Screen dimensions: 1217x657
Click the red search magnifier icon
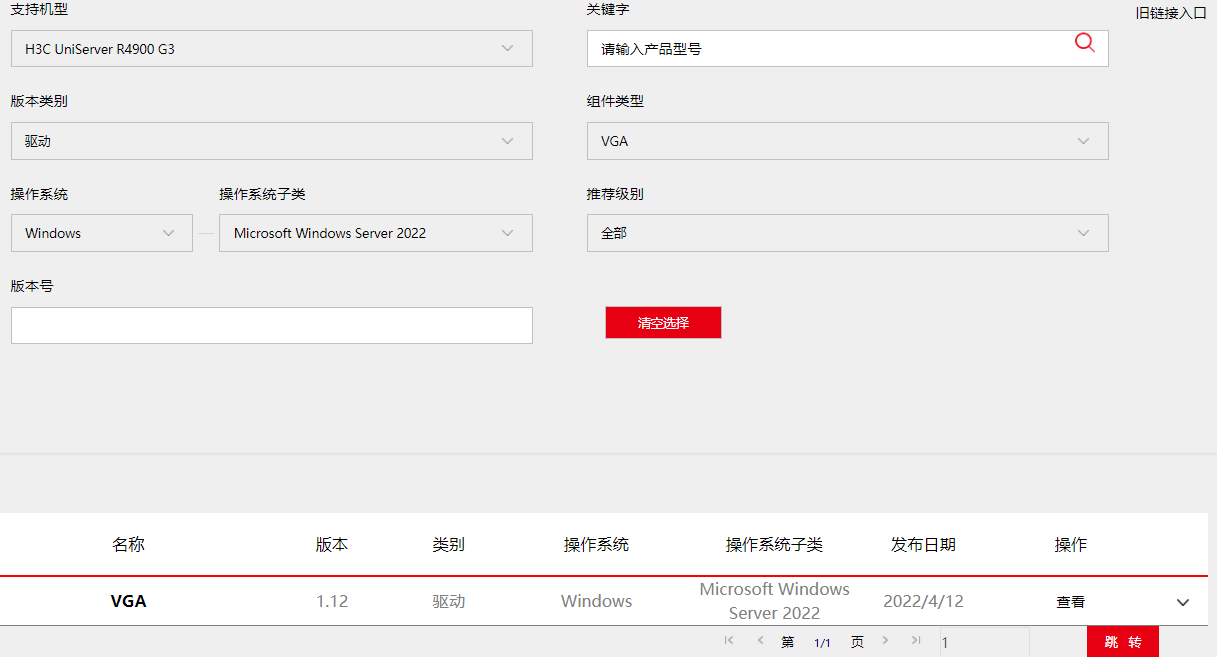click(x=1084, y=42)
